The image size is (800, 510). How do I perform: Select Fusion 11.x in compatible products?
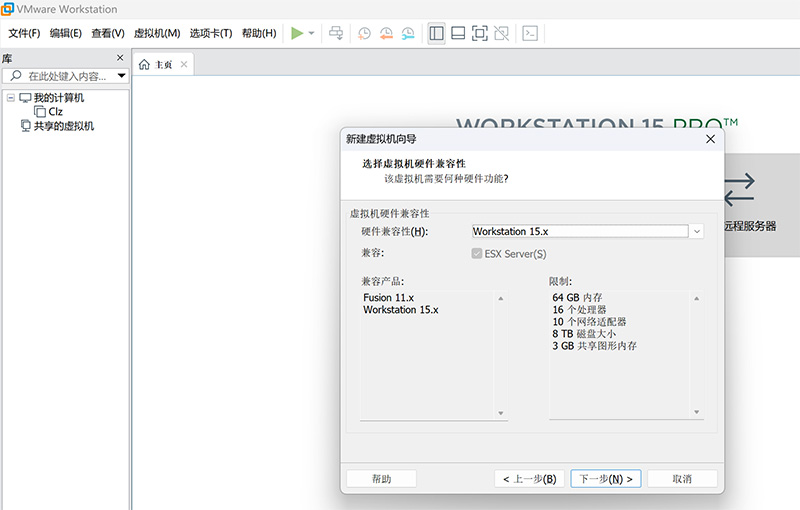click(x=388, y=297)
